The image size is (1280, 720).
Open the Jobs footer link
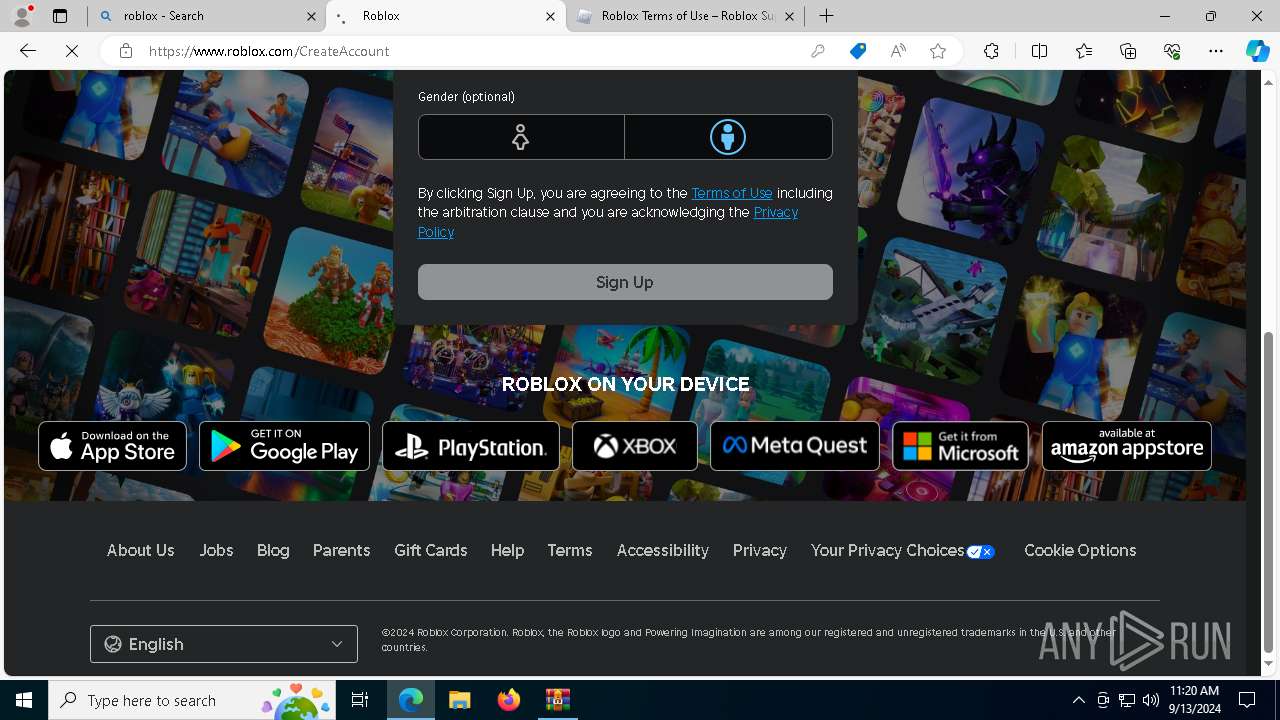(216, 551)
